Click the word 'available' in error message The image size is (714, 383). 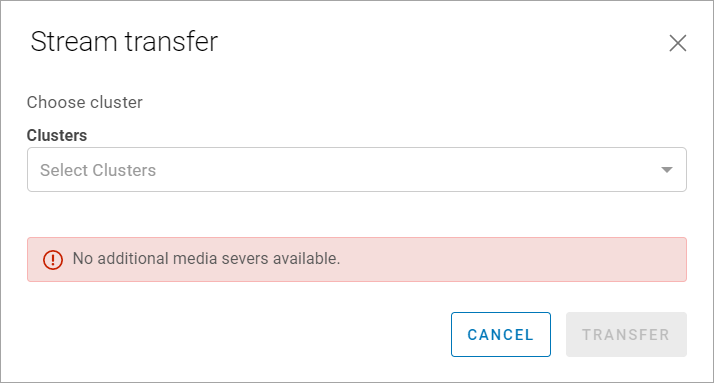click(306, 259)
